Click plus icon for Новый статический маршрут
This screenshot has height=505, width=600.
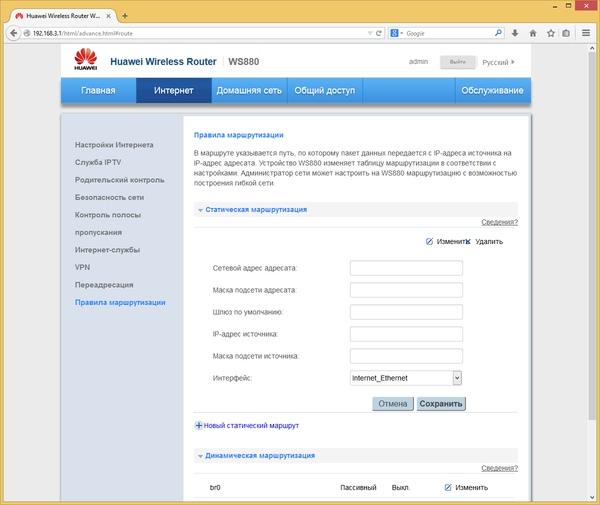tap(199, 425)
